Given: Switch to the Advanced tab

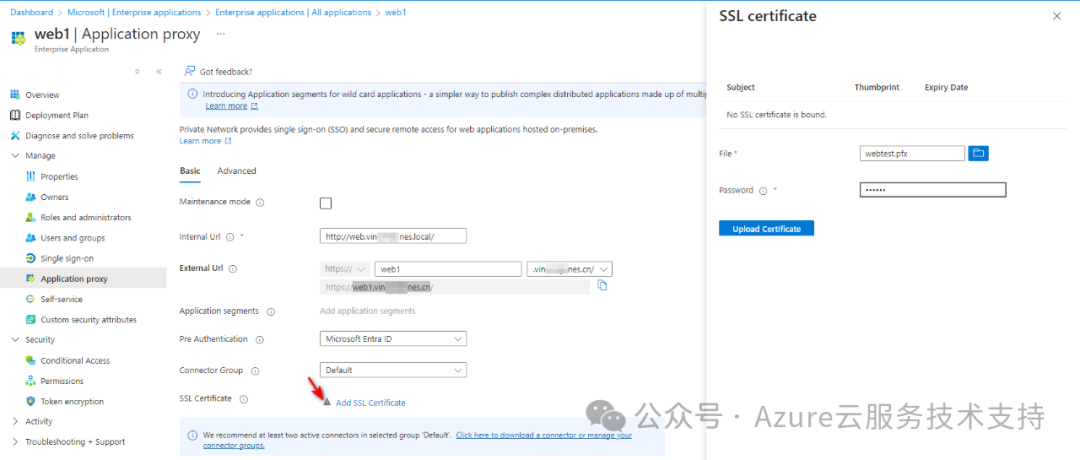Looking at the screenshot, I should point(236,171).
